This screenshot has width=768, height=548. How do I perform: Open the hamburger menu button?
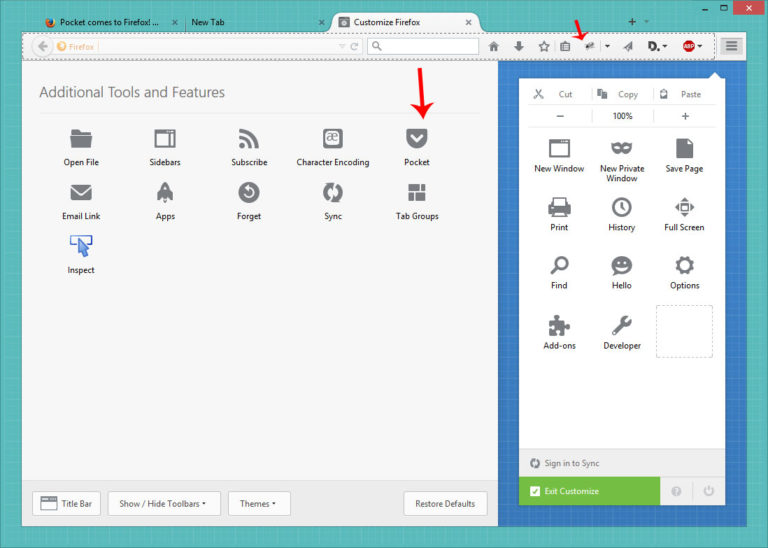coord(731,46)
